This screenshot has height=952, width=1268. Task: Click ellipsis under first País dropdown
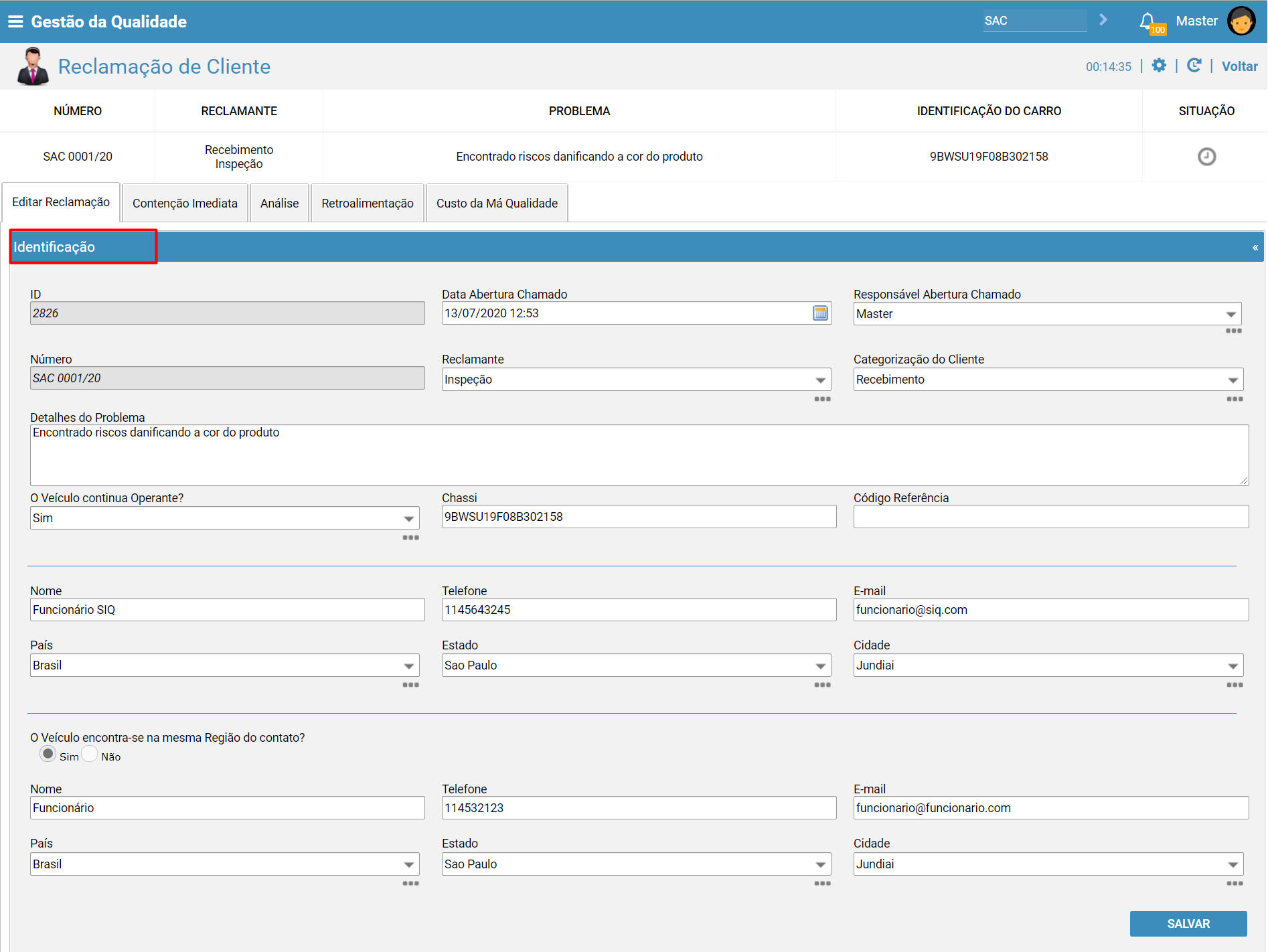click(x=410, y=685)
